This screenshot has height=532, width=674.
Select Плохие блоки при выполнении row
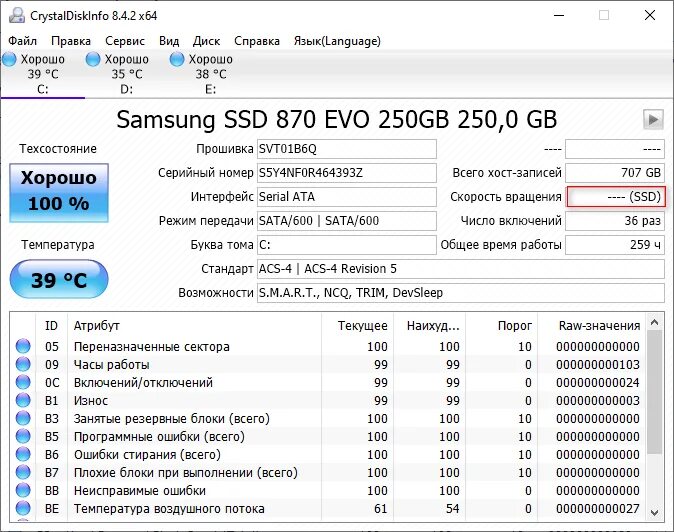pyautogui.click(x=328, y=473)
